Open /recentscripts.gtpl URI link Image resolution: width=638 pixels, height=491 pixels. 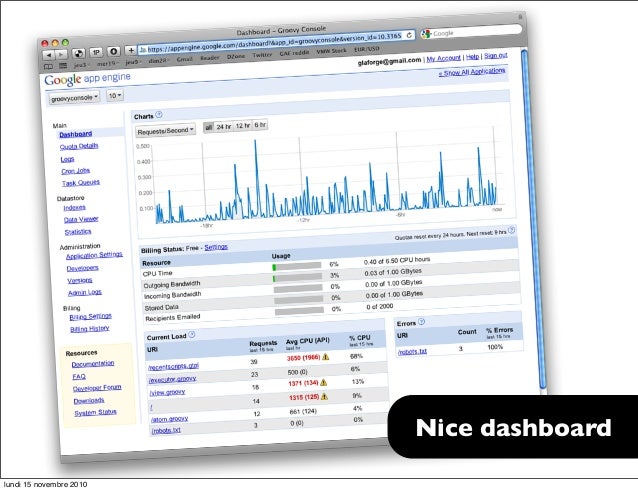point(174,366)
